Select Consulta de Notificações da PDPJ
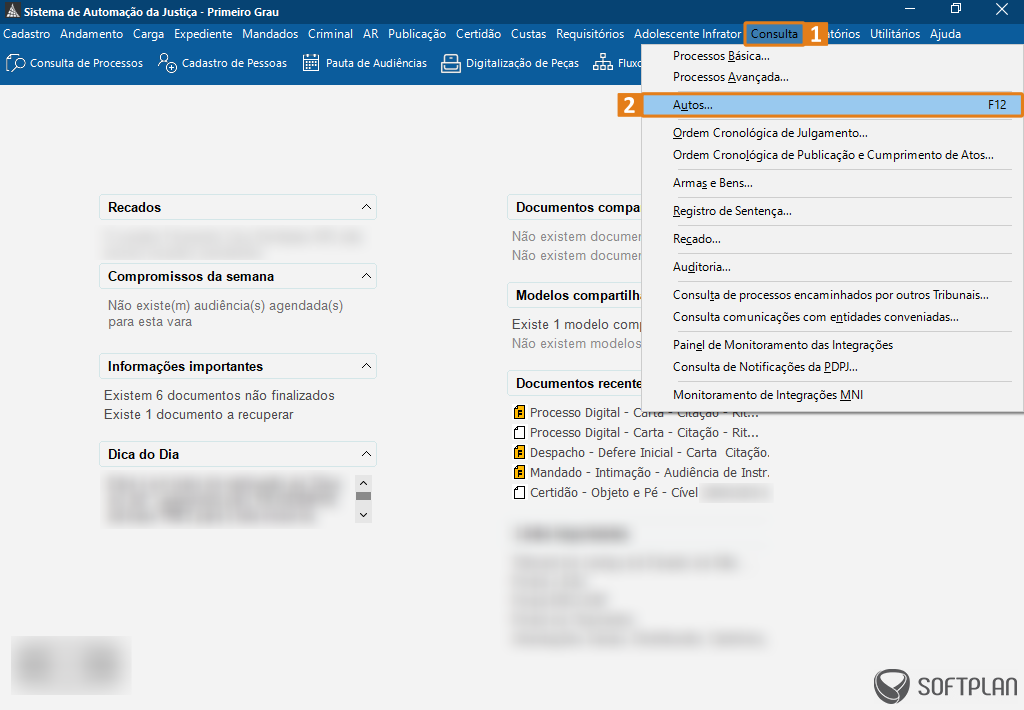1024x710 pixels. click(832, 367)
